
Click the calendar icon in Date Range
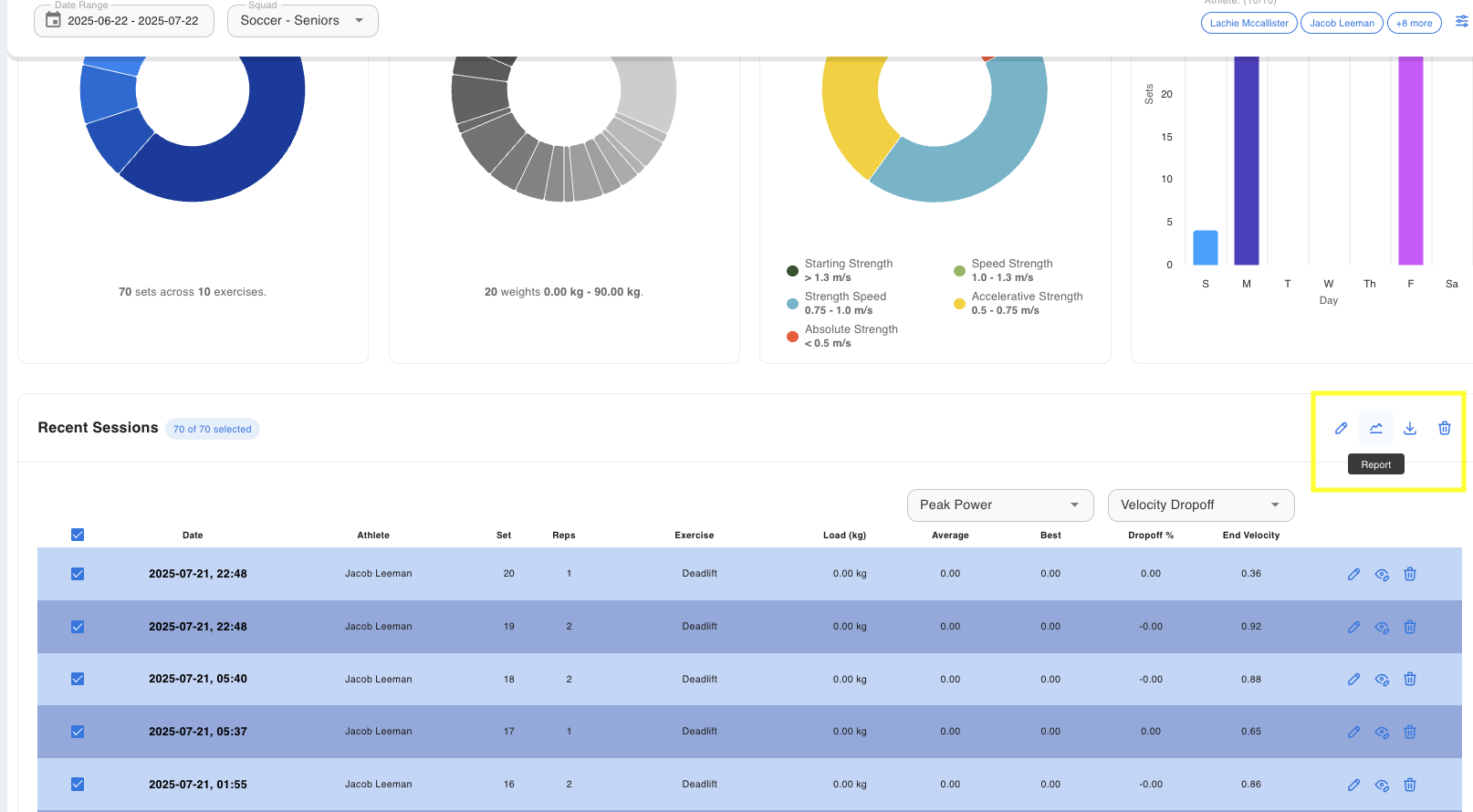(x=53, y=19)
